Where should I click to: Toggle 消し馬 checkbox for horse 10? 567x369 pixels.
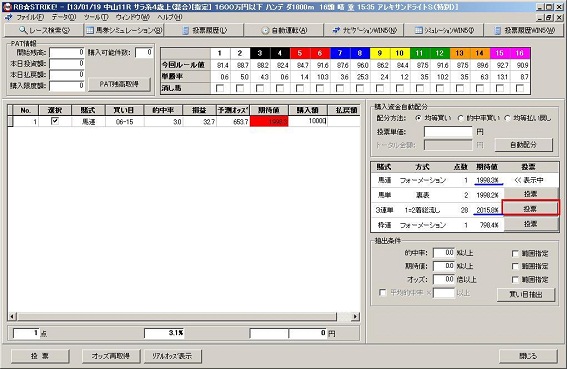pyautogui.click(x=400, y=88)
